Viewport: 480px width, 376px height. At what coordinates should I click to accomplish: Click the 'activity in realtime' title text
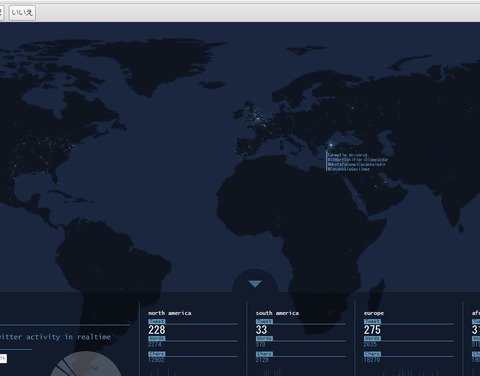coord(69,337)
